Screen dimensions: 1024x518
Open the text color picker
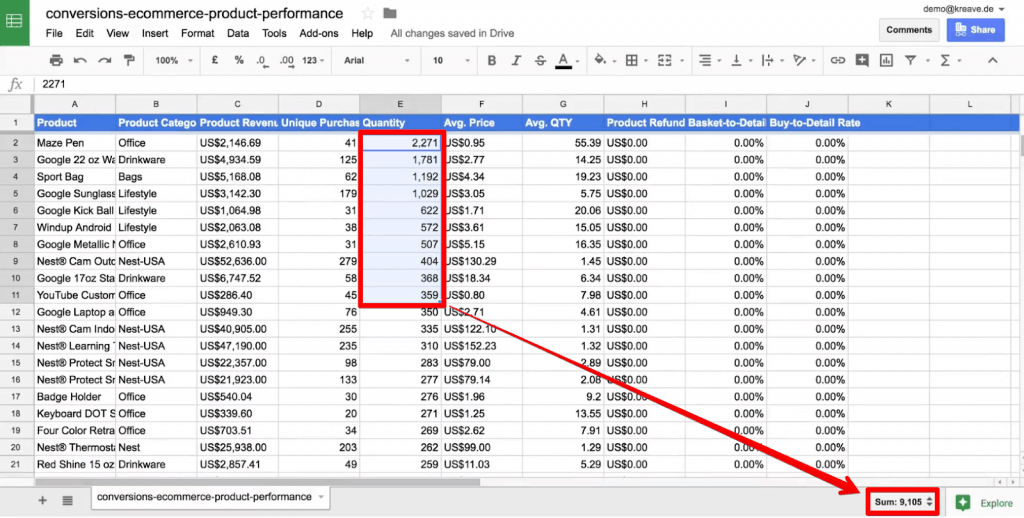564,60
